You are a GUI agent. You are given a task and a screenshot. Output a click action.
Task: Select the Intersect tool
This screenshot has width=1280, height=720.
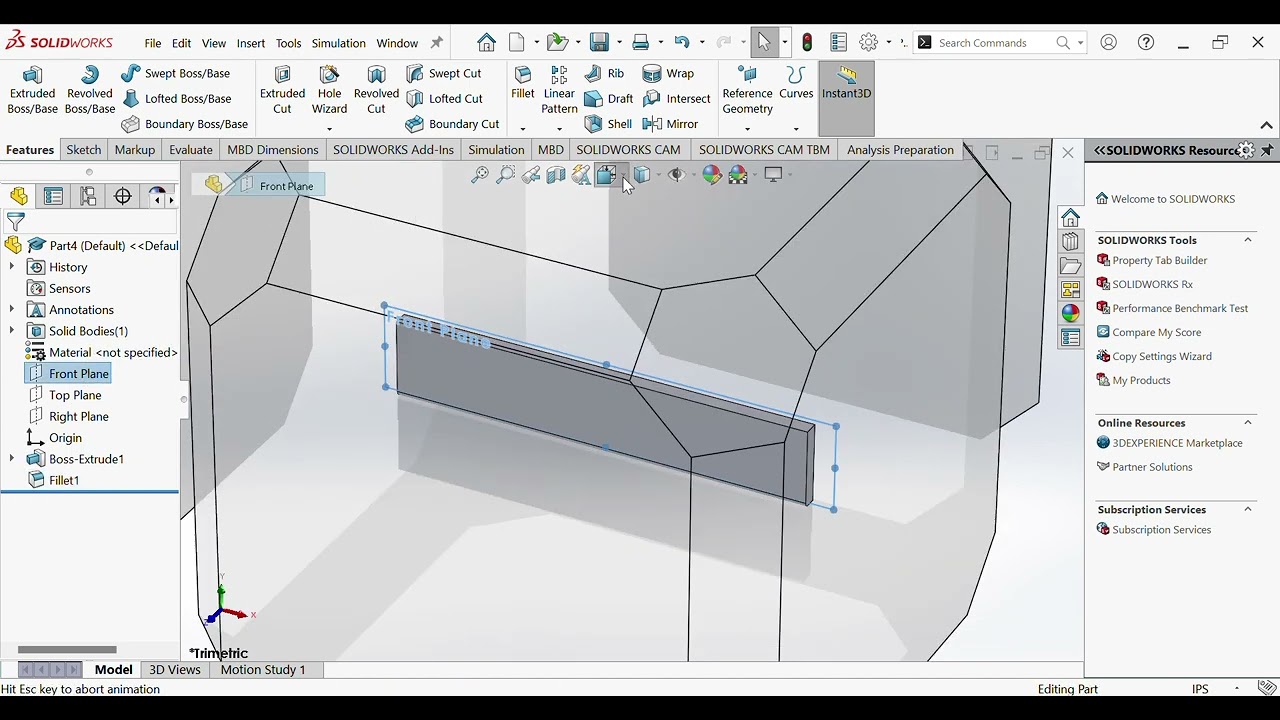click(x=677, y=99)
